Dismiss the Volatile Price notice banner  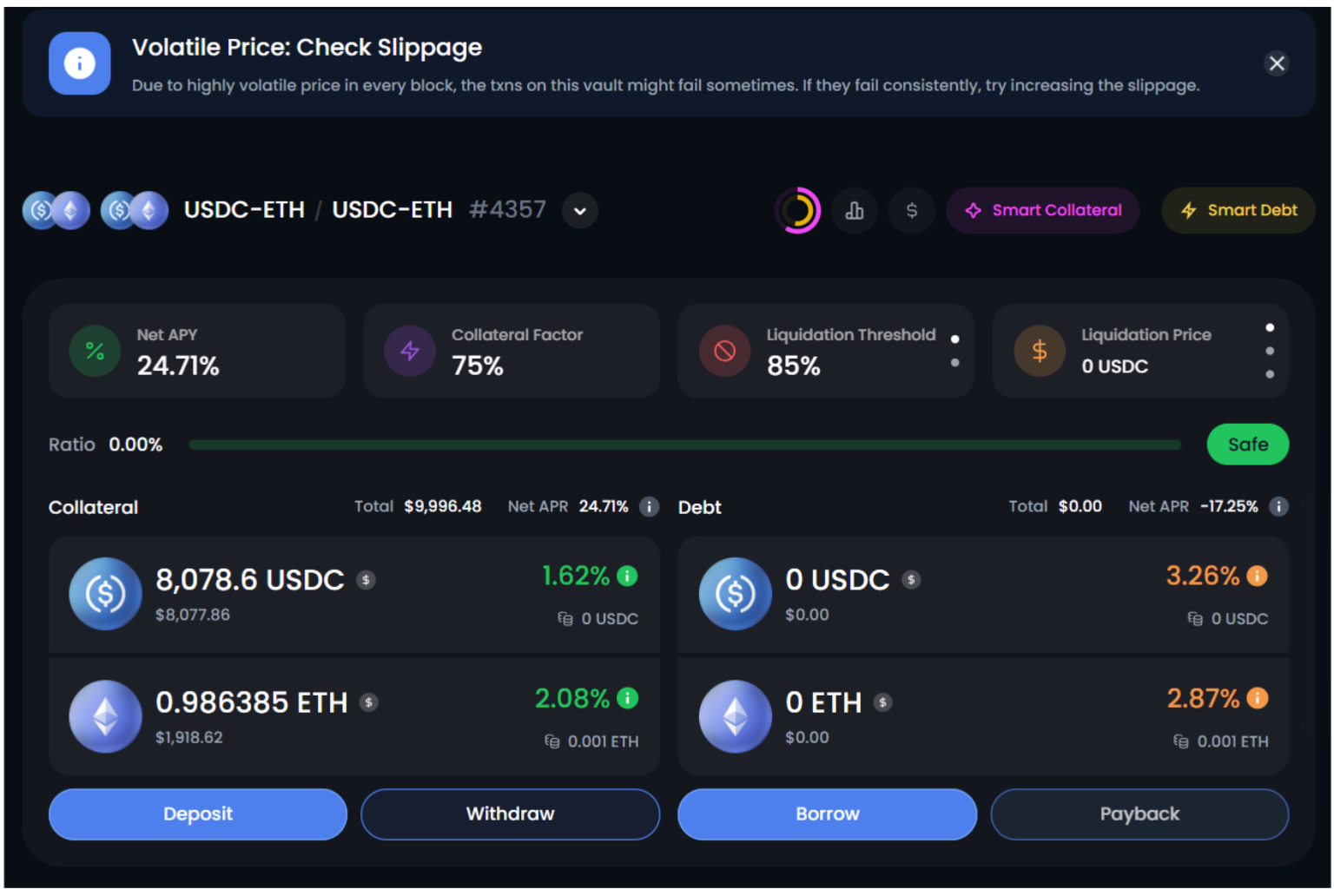tap(1276, 63)
